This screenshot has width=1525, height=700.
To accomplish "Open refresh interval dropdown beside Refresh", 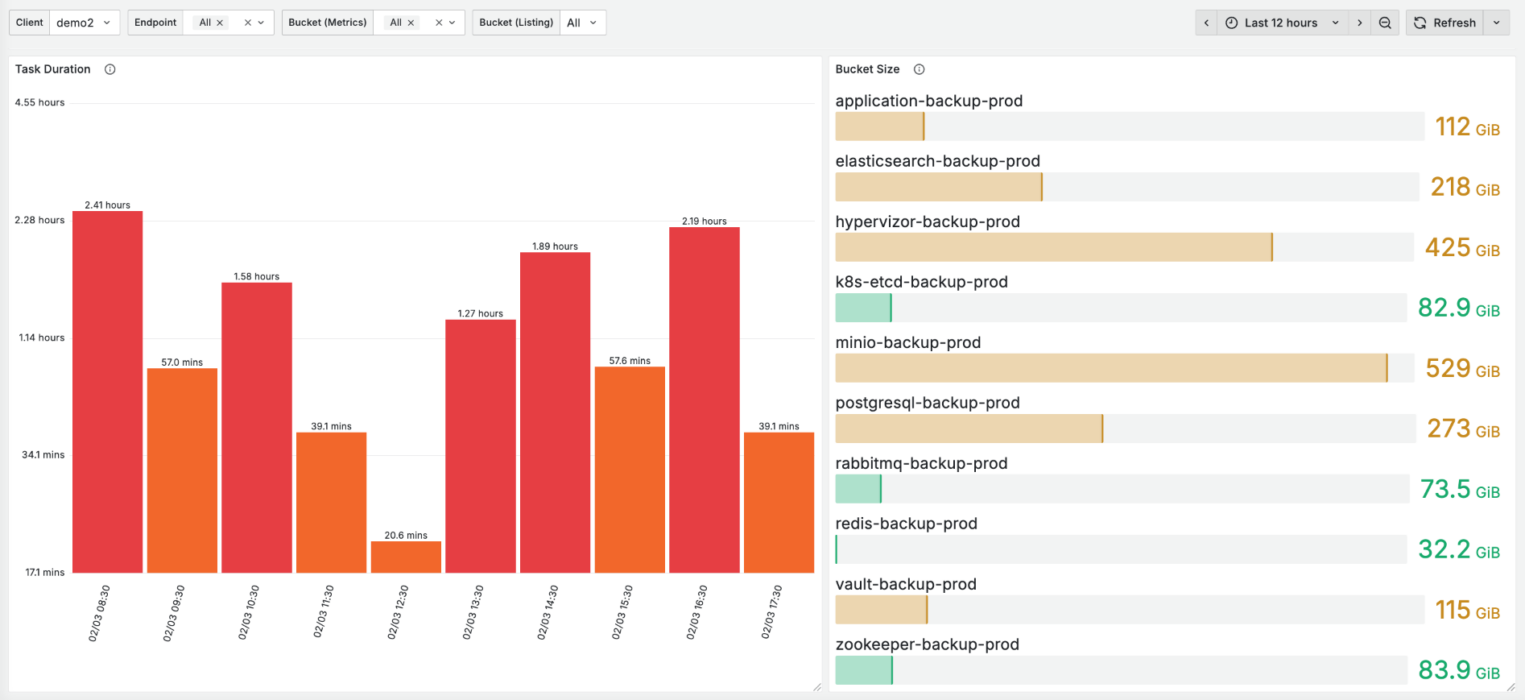I will [x=1496, y=23].
